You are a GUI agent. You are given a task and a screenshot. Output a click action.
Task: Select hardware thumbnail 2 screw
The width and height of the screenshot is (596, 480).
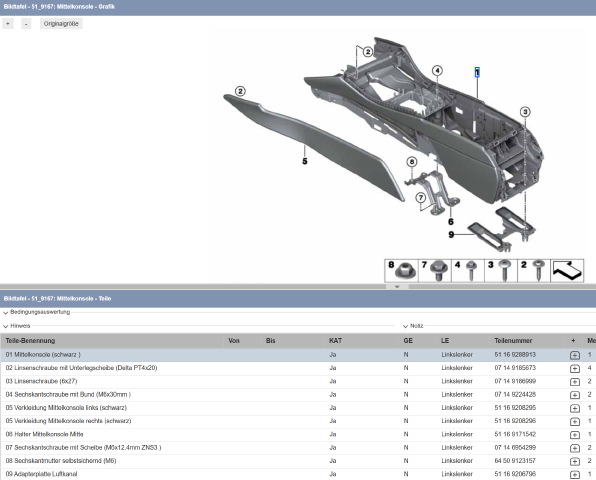(534, 271)
